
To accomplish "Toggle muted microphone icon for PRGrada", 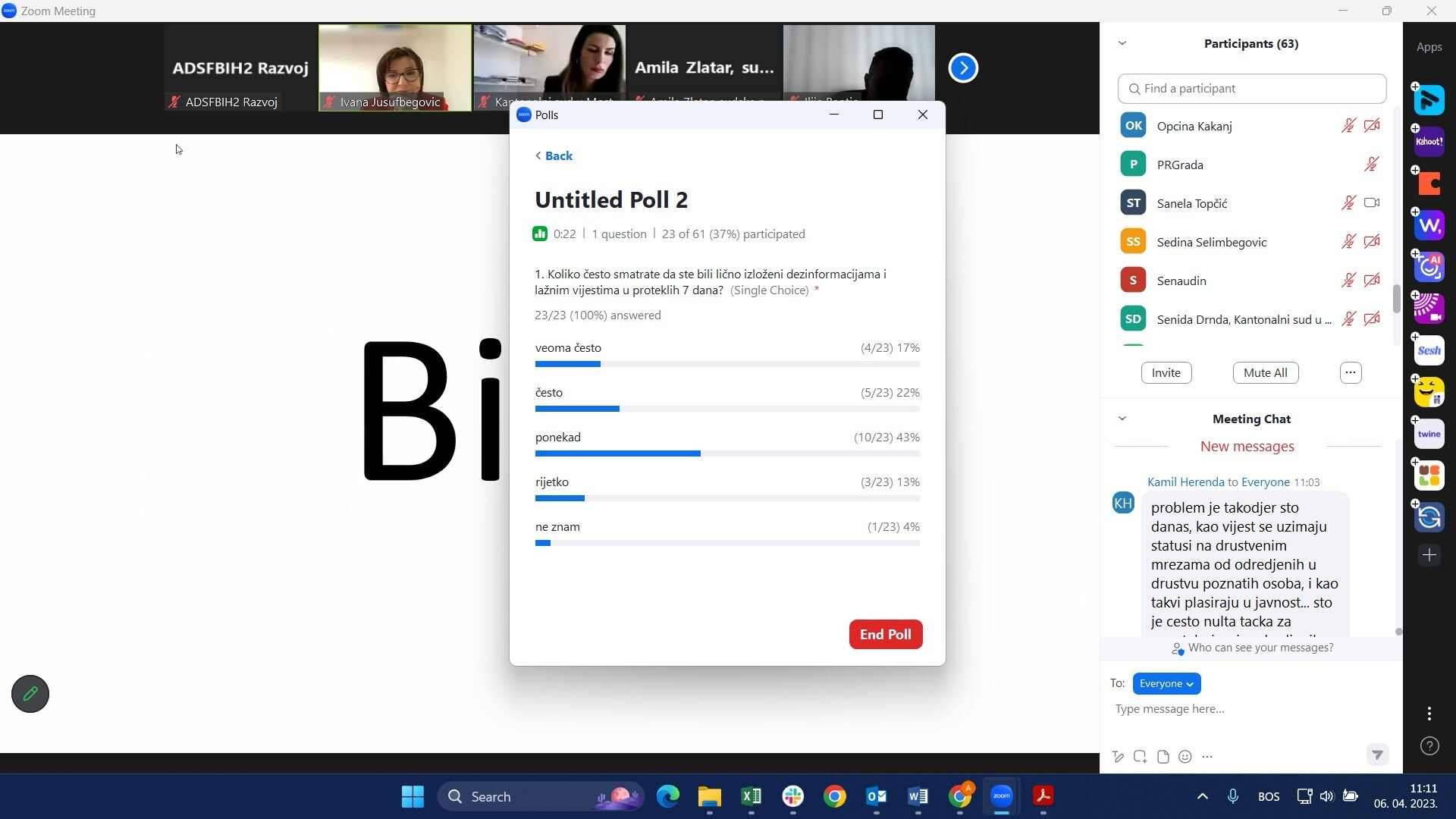I will [1372, 165].
